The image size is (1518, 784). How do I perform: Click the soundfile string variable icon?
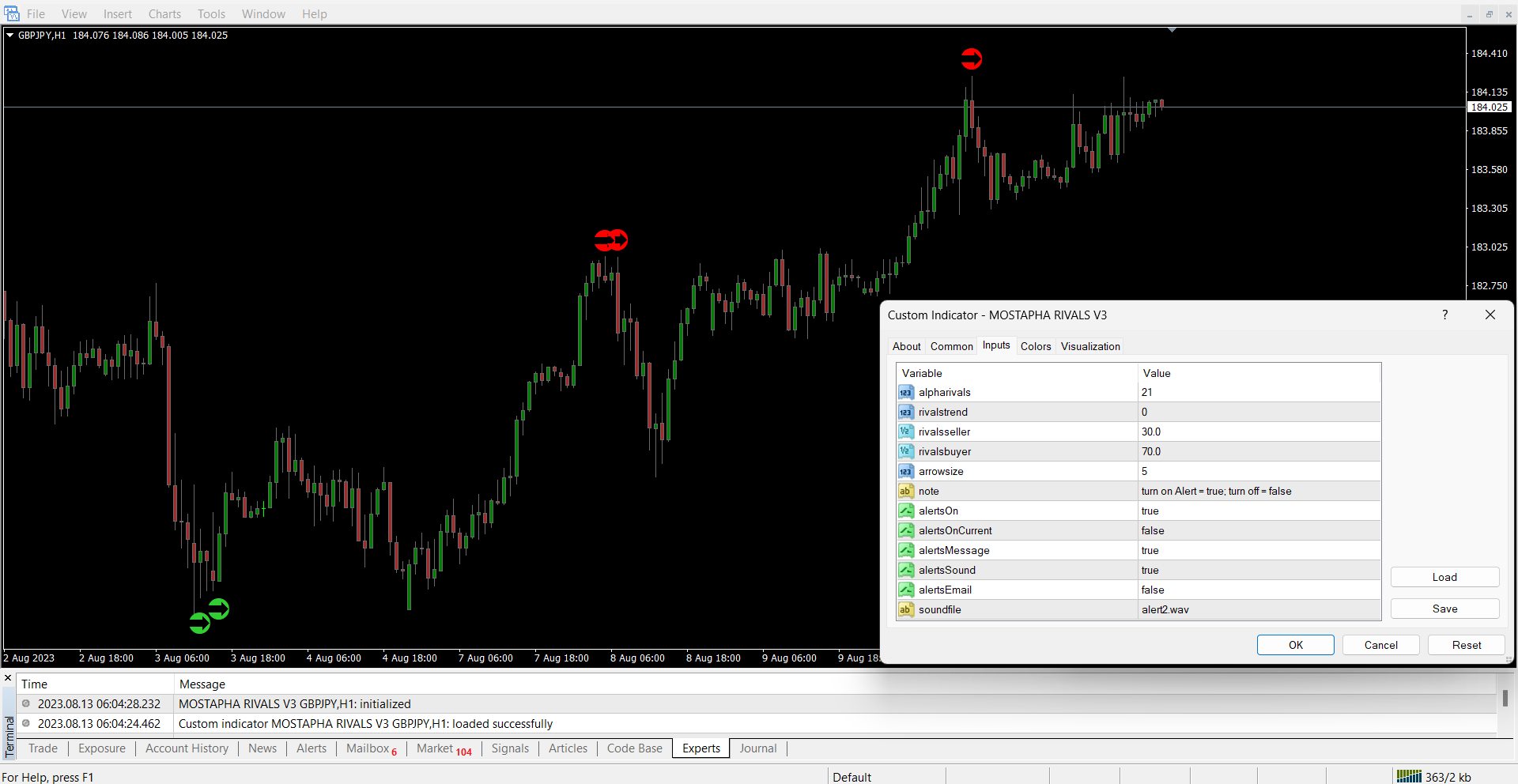[x=906, y=610]
